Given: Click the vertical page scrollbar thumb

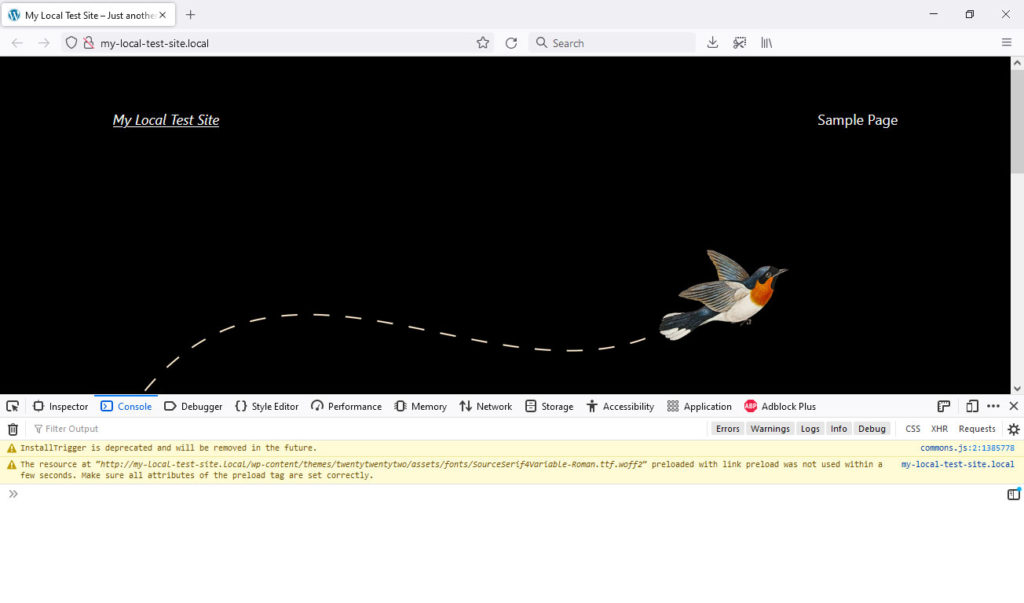Looking at the screenshot, I should click(x=1017, y=122).
